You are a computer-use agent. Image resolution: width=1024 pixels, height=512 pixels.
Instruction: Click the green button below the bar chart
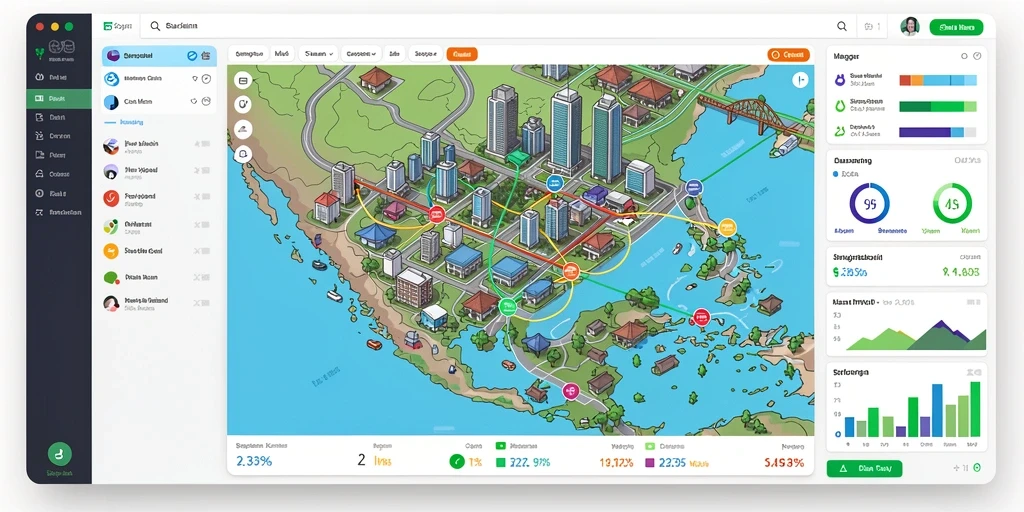(864, 468)
